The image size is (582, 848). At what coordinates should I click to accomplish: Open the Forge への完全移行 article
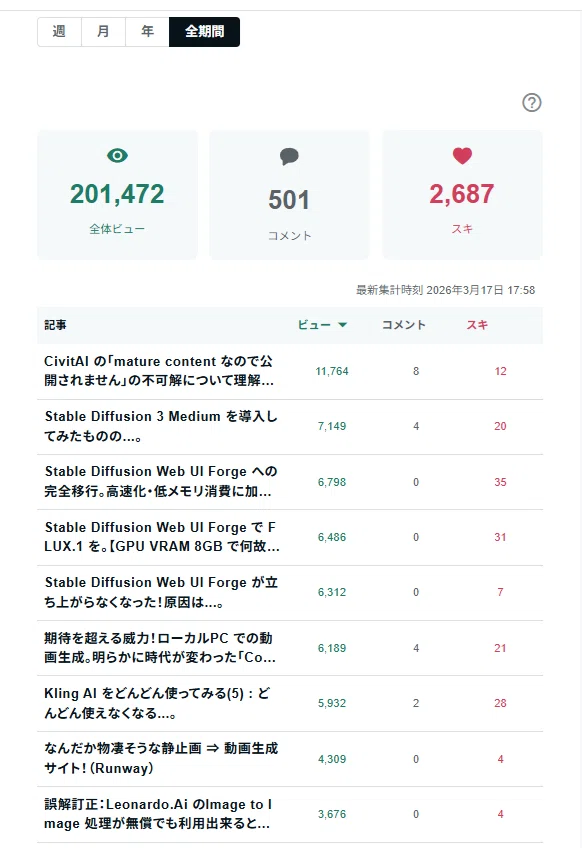coord(161,481)
